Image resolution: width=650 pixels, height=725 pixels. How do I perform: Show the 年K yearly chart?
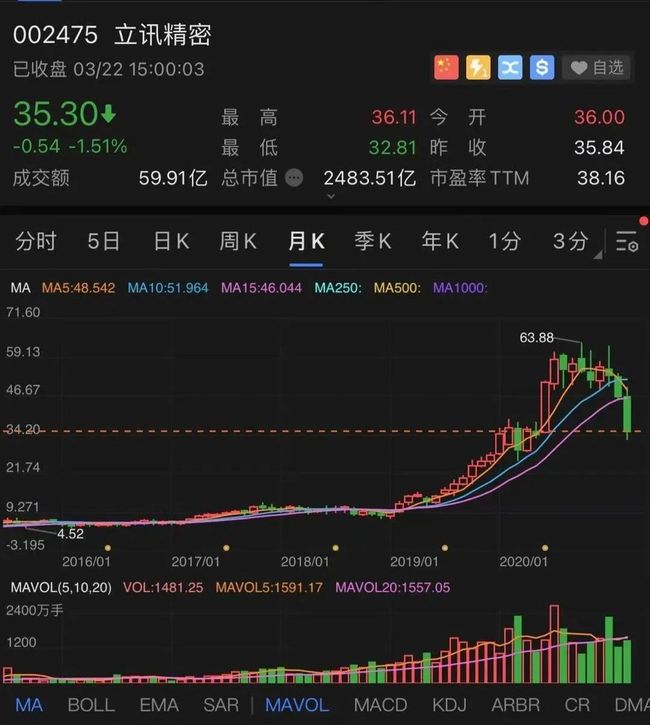440,241
